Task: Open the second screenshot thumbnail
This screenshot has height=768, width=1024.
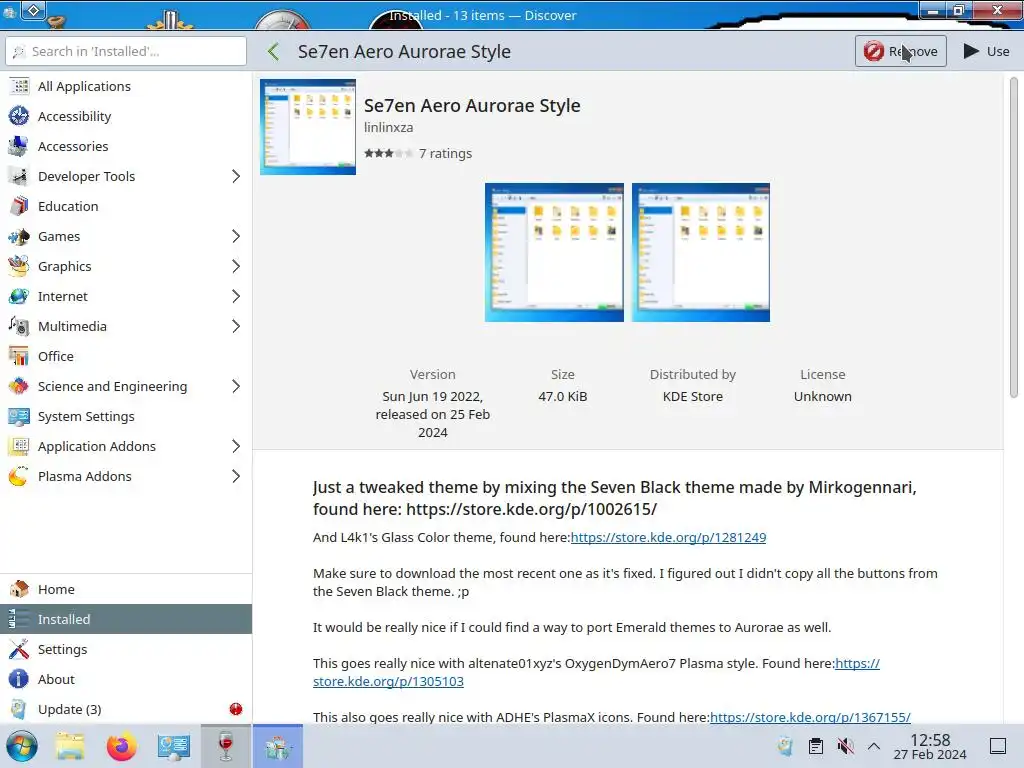Action: coord(701,252)
